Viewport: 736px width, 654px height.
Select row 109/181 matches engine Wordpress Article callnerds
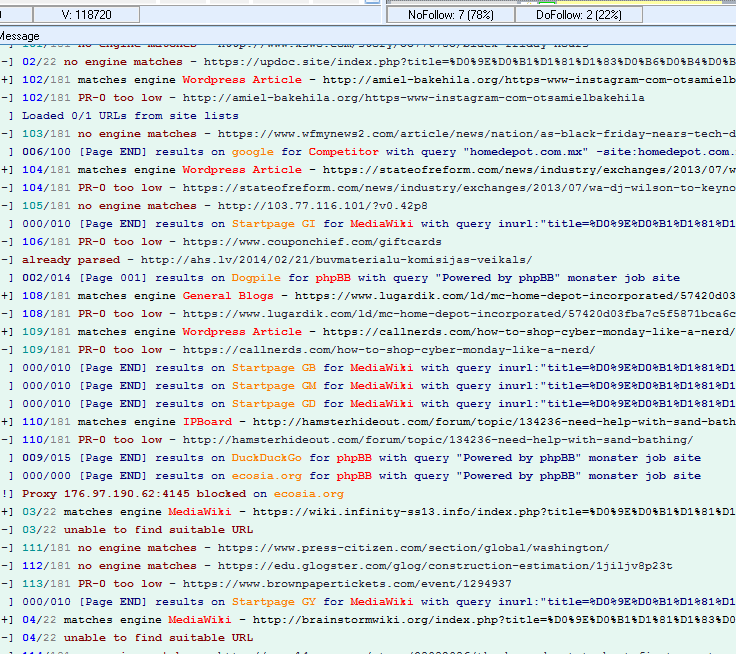pos(368,331)
